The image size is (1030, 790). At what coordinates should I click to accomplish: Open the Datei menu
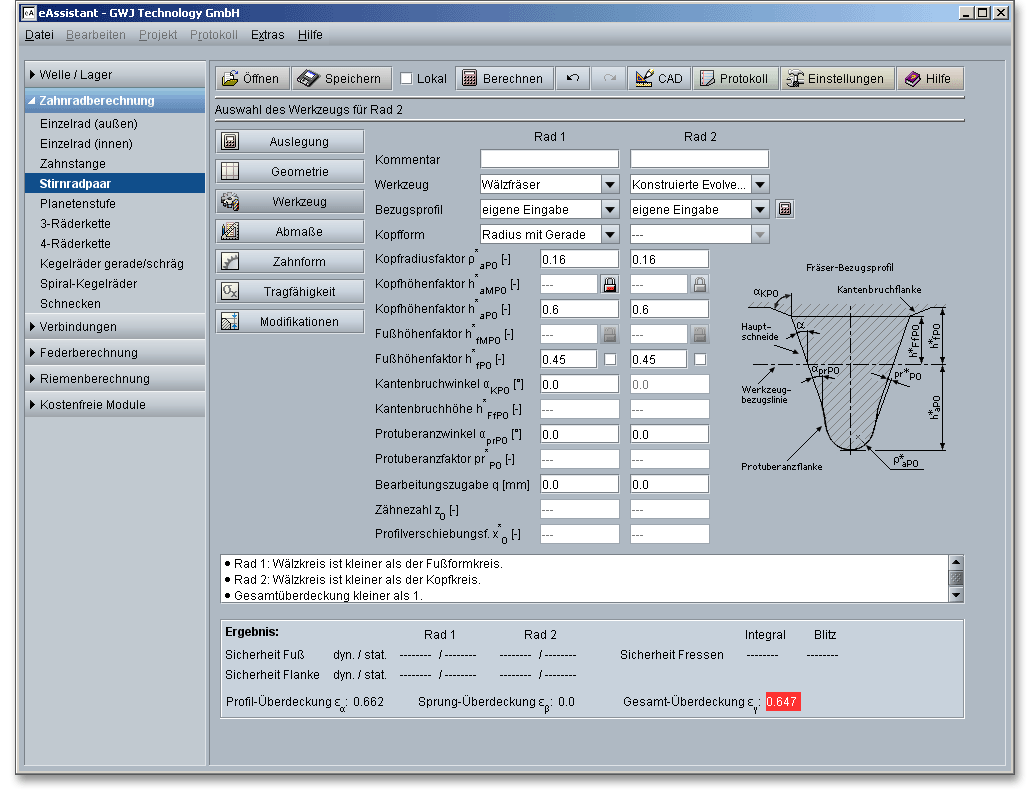[39, 35]
